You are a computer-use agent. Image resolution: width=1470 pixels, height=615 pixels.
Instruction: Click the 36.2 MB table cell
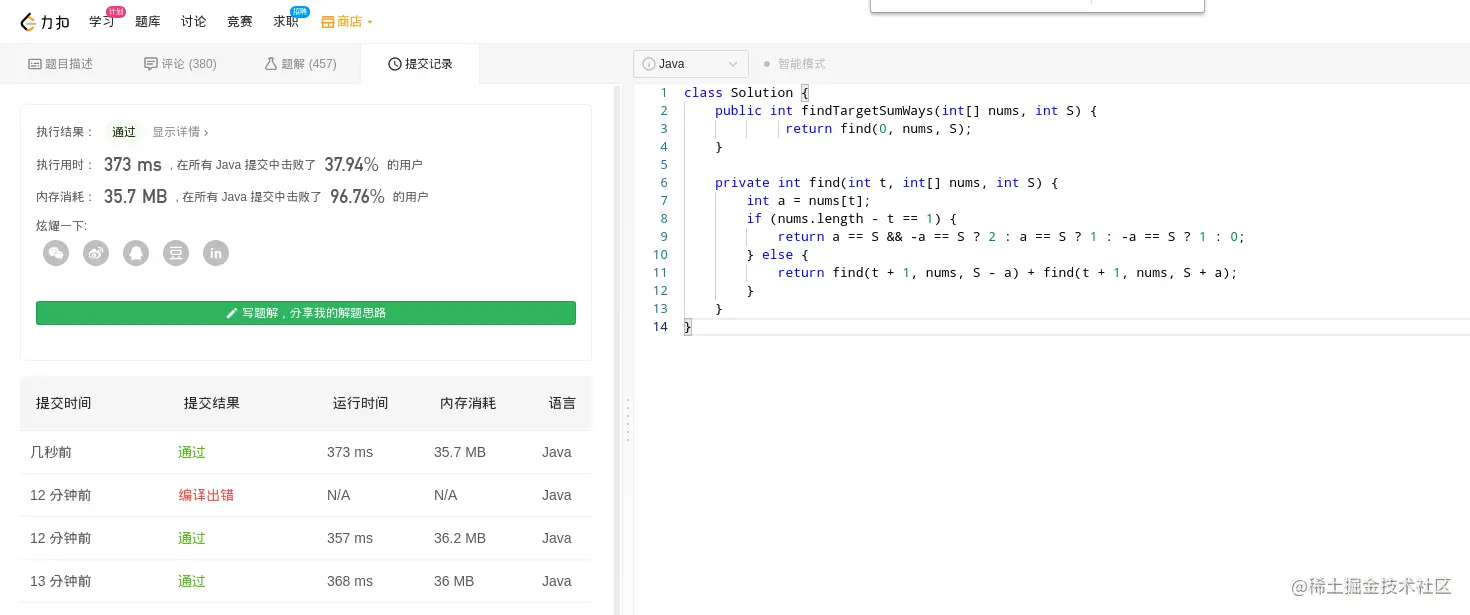tap(460, 538)
